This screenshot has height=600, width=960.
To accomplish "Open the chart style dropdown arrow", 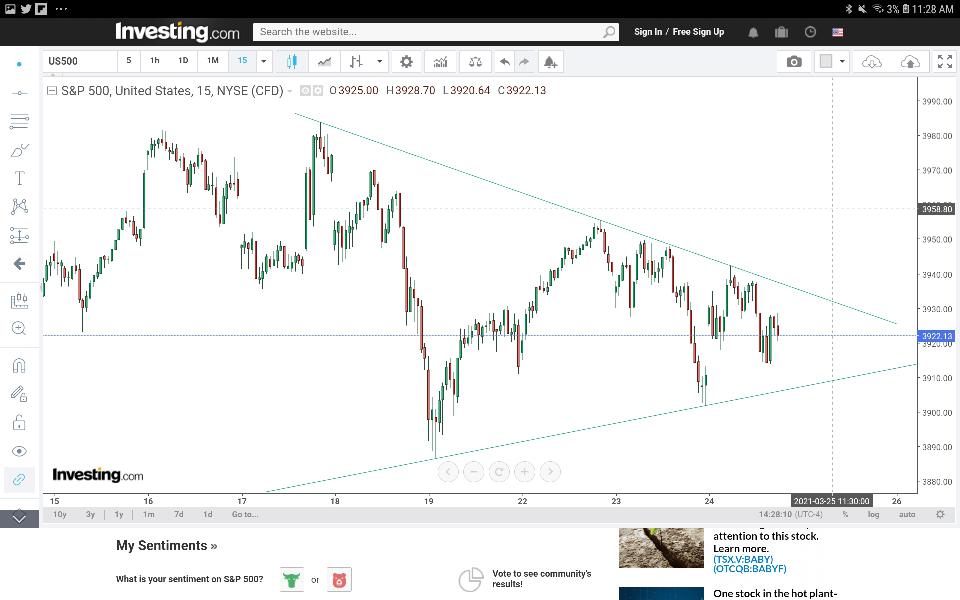I will [380, 61].
